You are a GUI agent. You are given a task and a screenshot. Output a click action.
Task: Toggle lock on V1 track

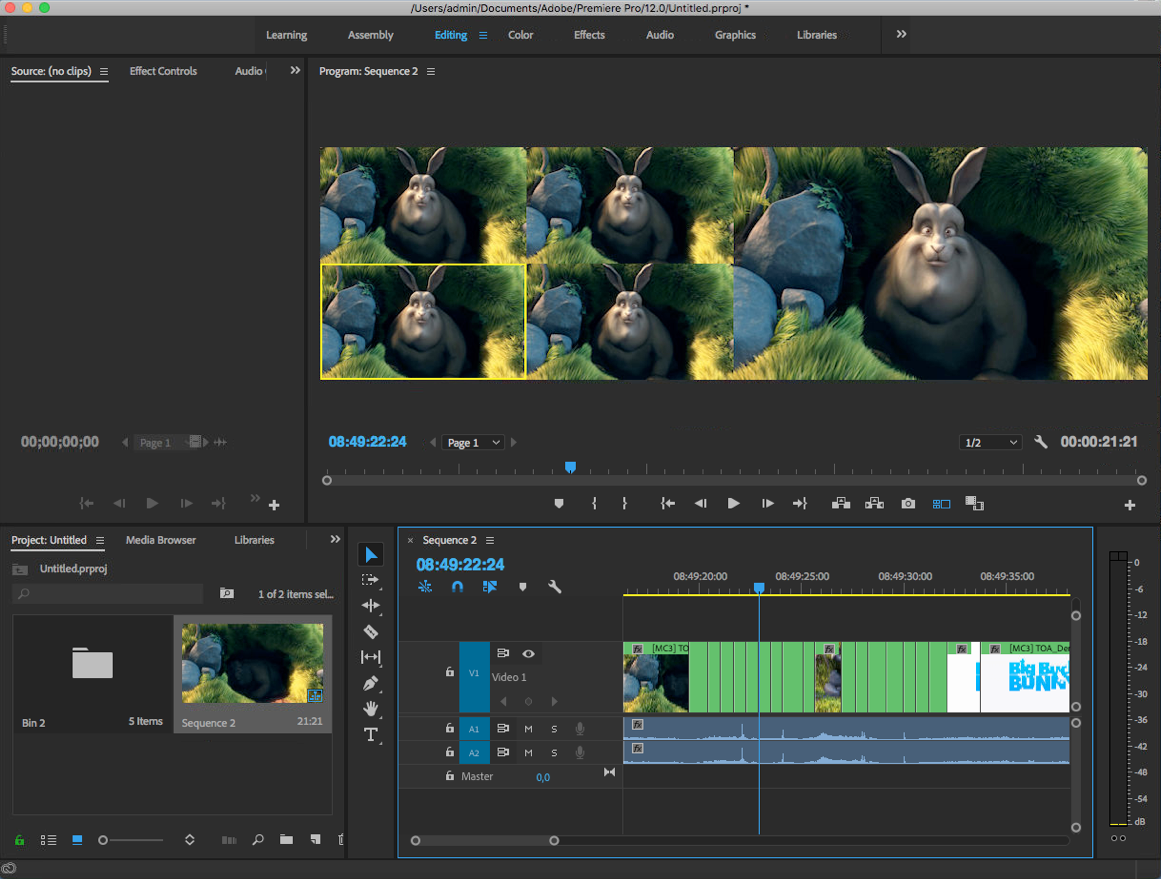(x=449, y=672)
